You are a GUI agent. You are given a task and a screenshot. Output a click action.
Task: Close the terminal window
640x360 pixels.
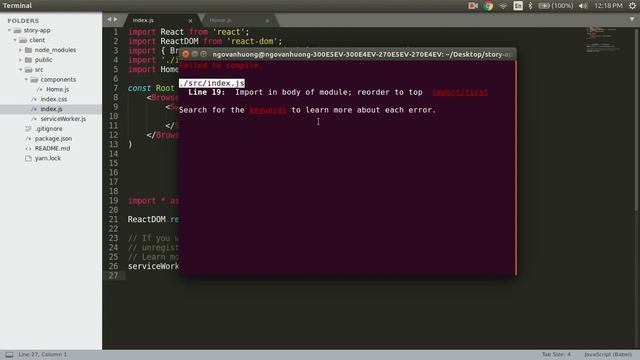pos(186,54)
